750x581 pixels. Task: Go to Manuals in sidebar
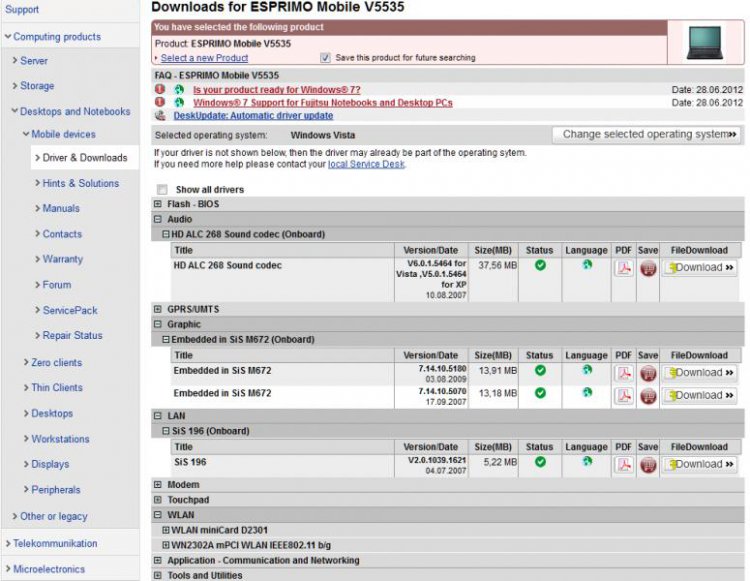click(61, 208)
